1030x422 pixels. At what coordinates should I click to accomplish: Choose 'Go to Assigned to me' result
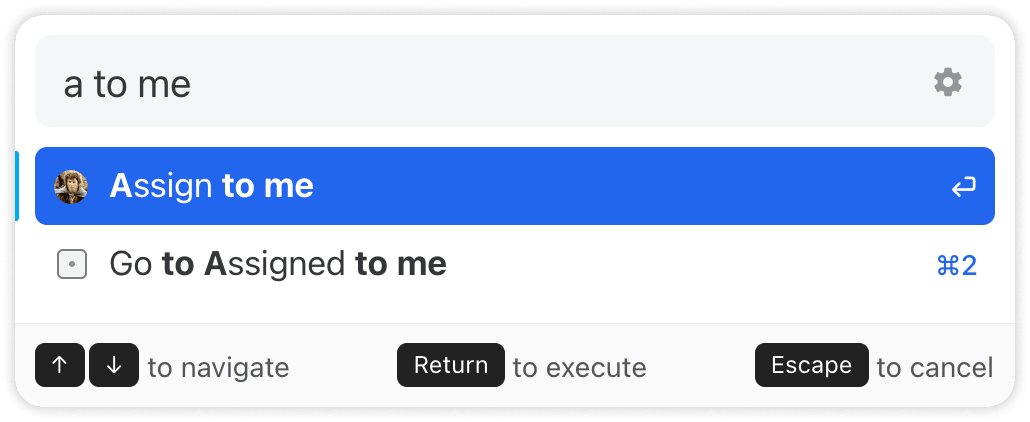tap(278, 264)
